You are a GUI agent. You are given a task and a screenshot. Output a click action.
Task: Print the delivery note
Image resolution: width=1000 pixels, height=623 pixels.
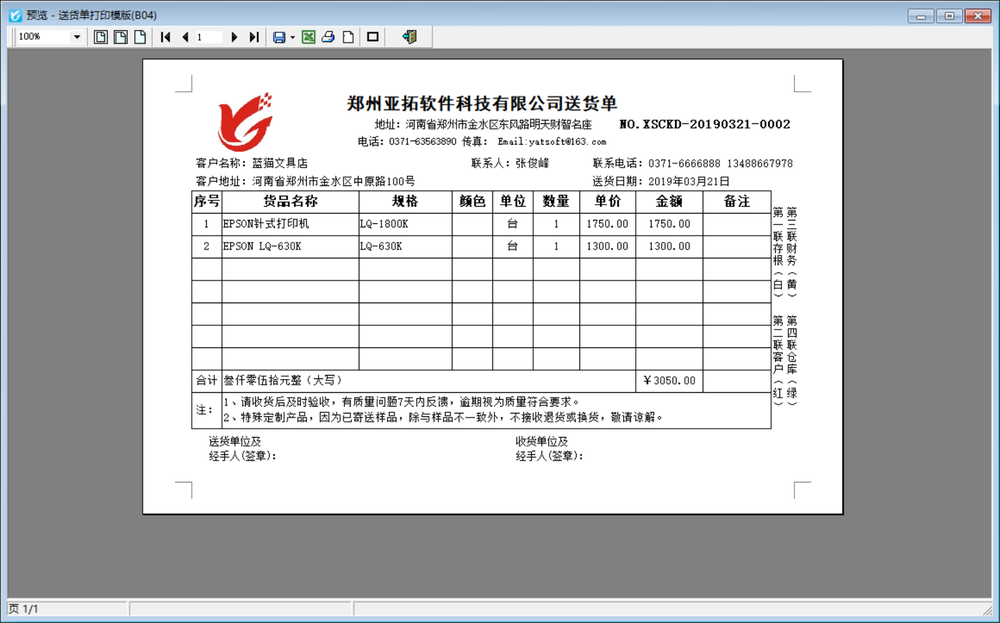tap(328, 37)
